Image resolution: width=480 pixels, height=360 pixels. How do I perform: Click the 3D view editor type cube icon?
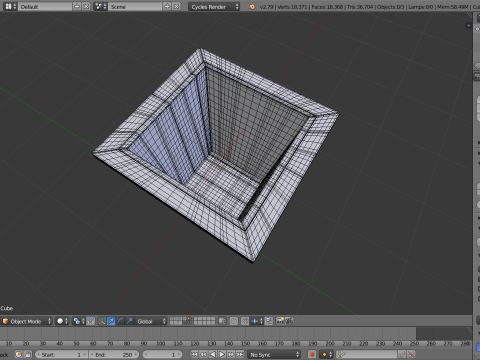(x=5, y=321)
